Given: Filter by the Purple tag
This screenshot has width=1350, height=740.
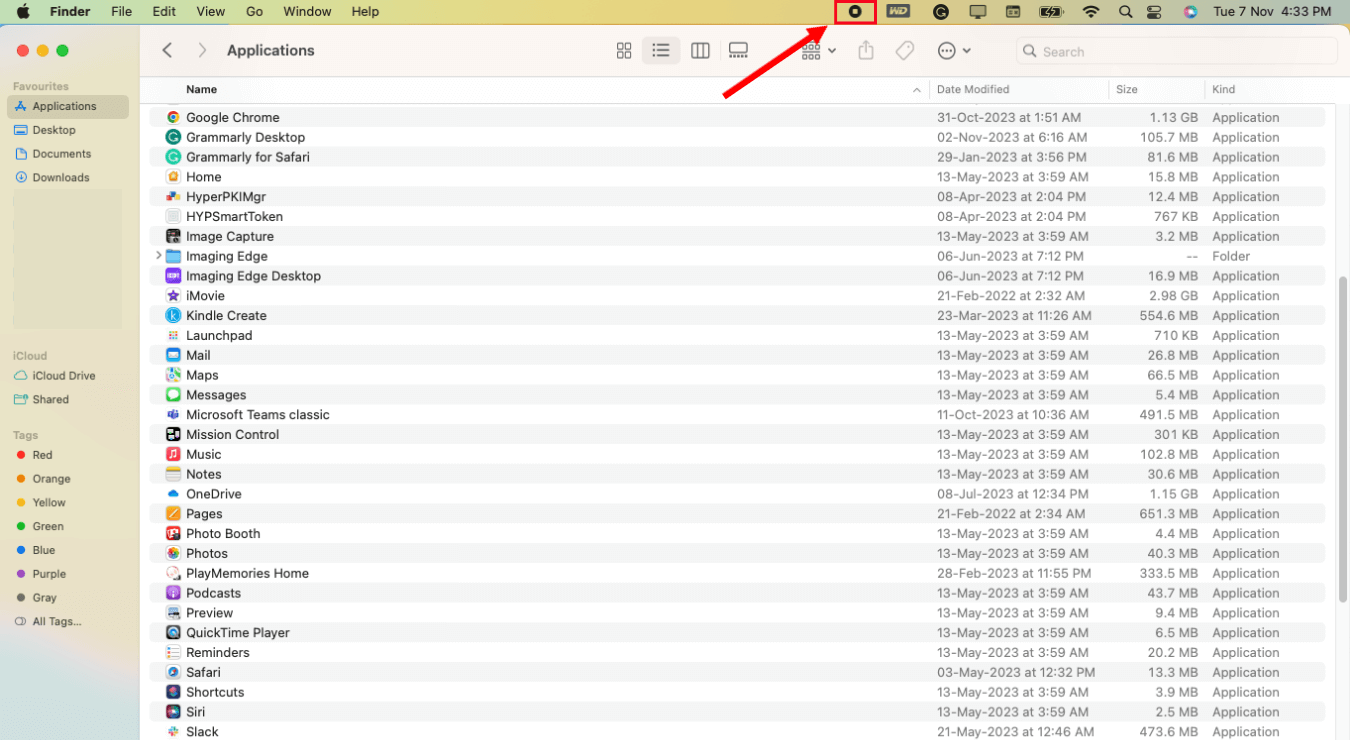Looking at the screenshot, I should tap(68, 574).
